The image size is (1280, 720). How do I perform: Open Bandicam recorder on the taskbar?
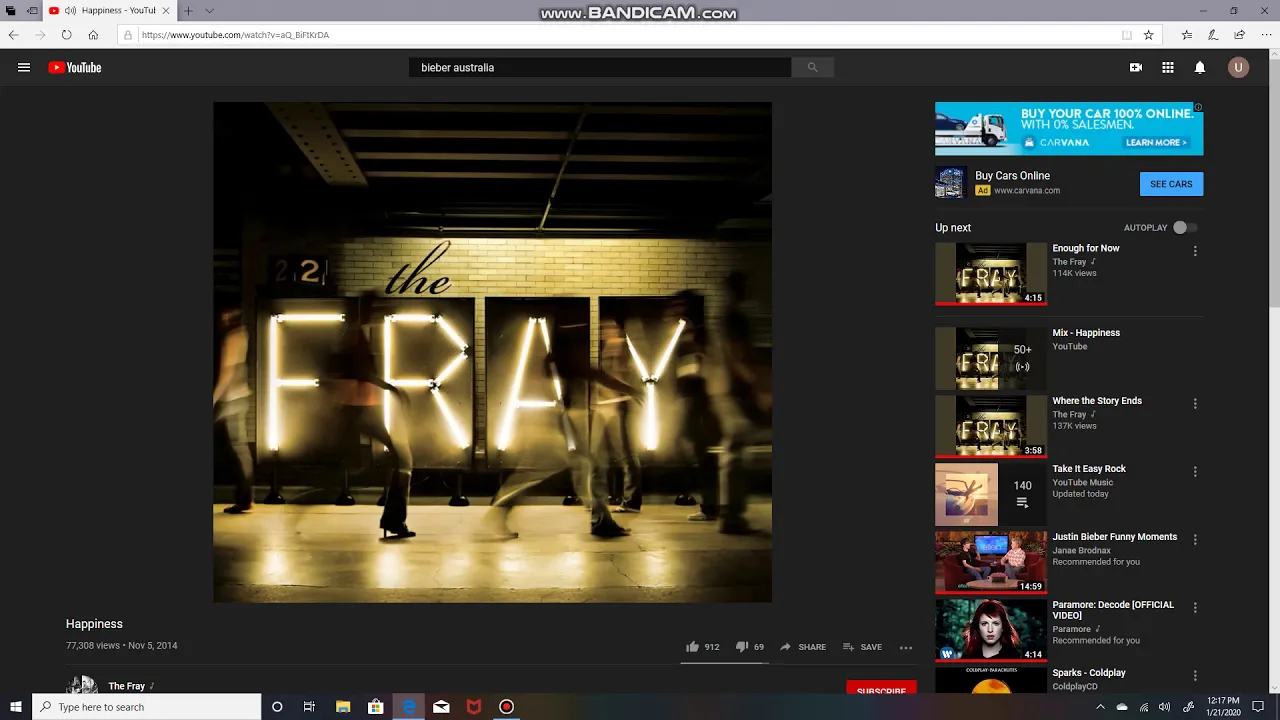pyautogui.click(x=507, y=707)
